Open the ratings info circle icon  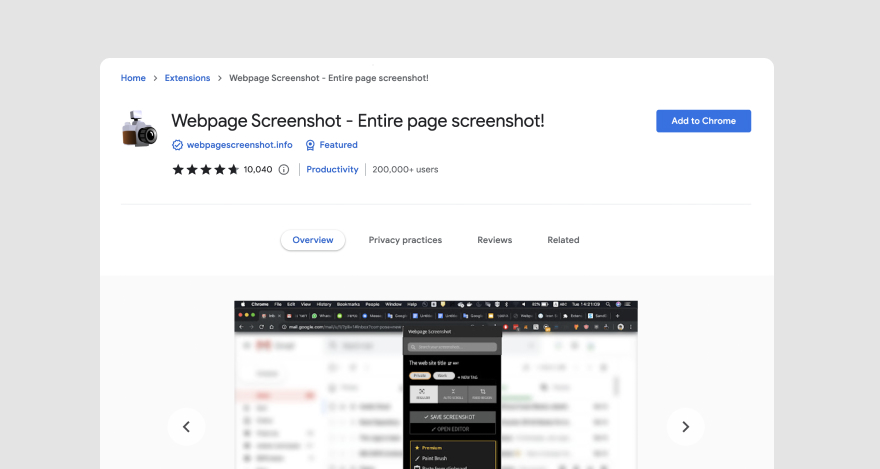[284, 169]
